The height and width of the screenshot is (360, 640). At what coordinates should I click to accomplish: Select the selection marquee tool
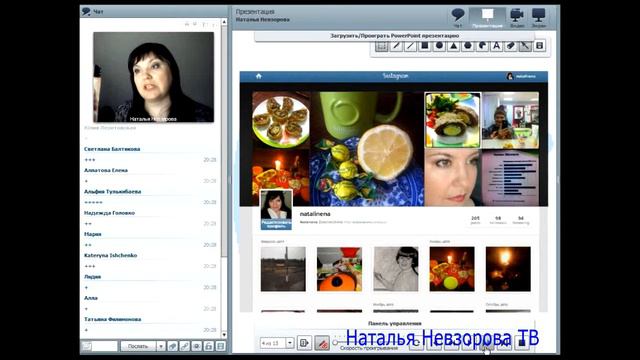382,46
